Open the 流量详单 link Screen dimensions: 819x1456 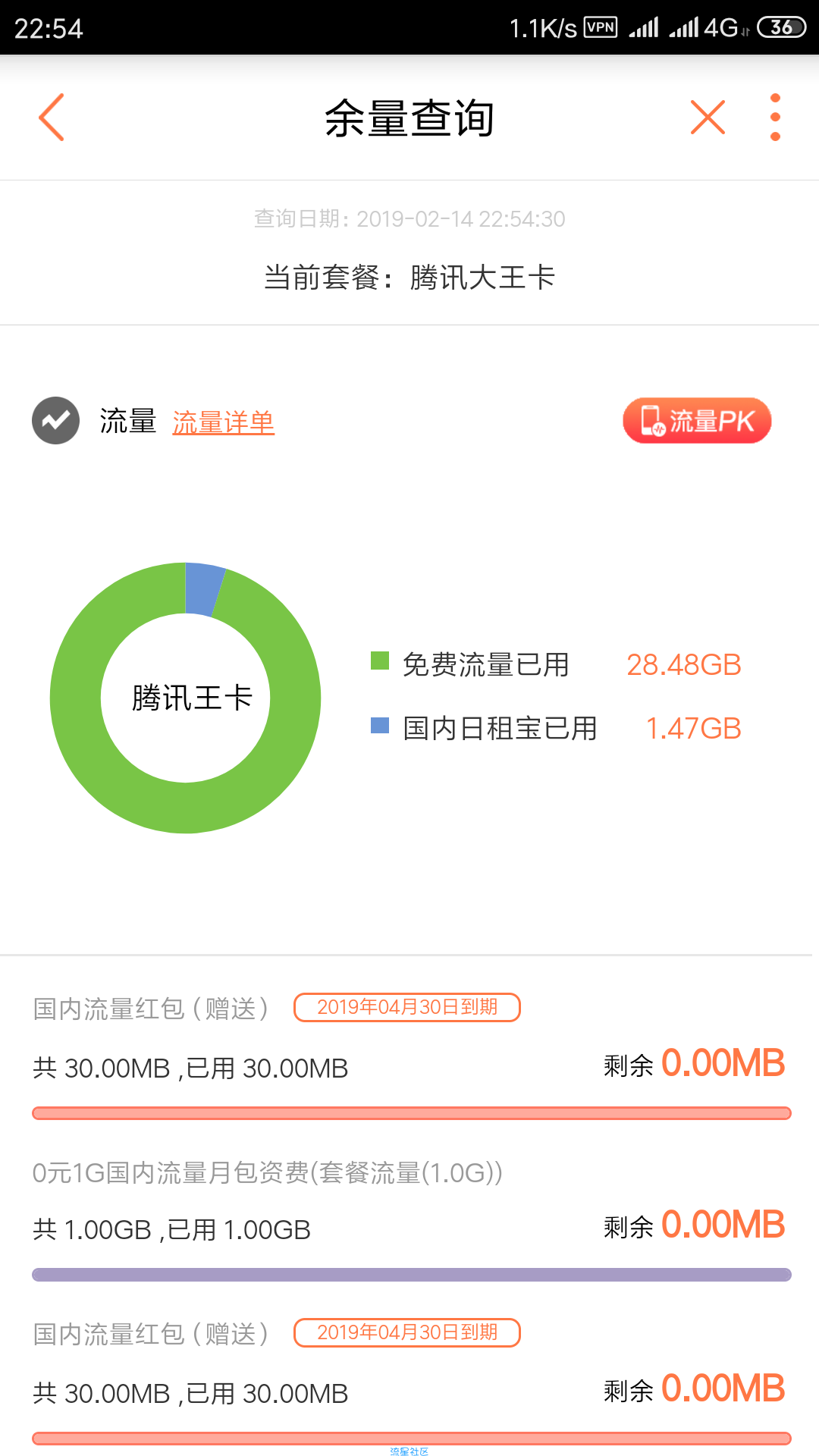pos(223,422)
